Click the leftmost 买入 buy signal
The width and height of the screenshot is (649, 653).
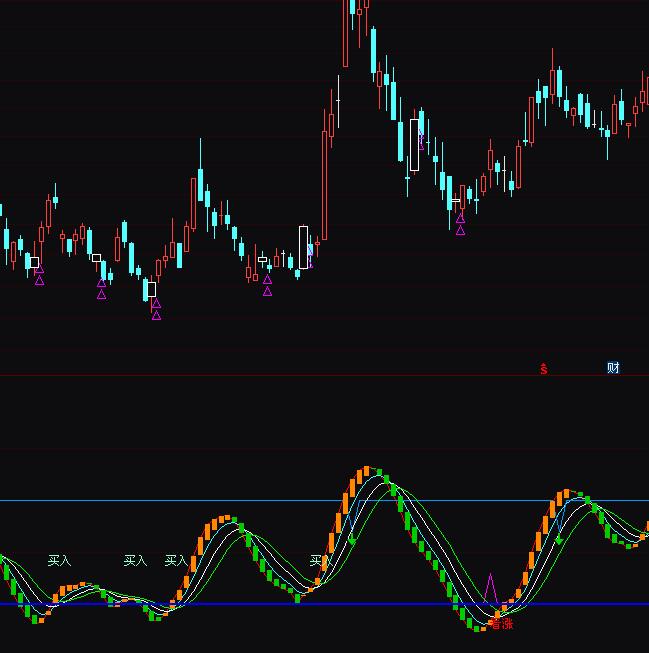point(60,561)
